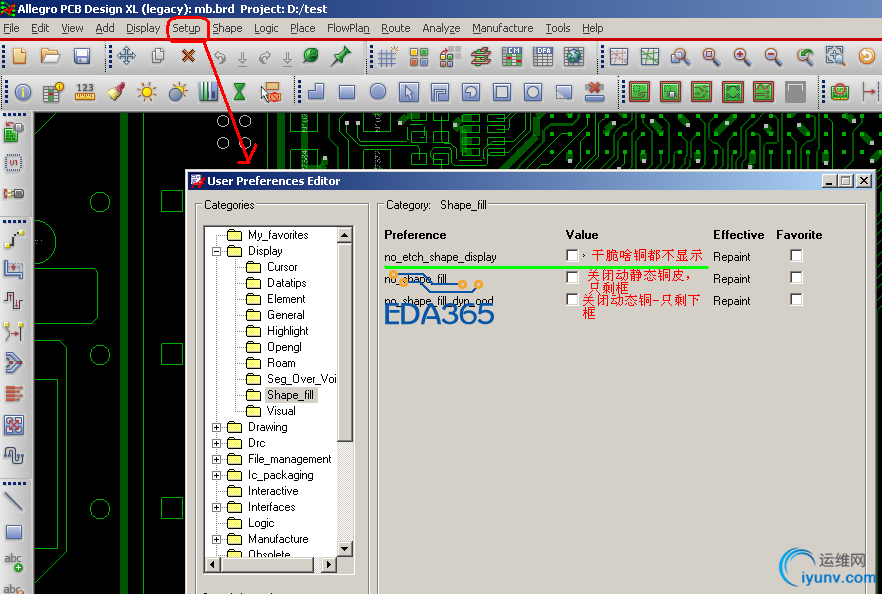Click the gray square icon in toolbar
This screenshot has height=594, width=882.
click(795, 92)
